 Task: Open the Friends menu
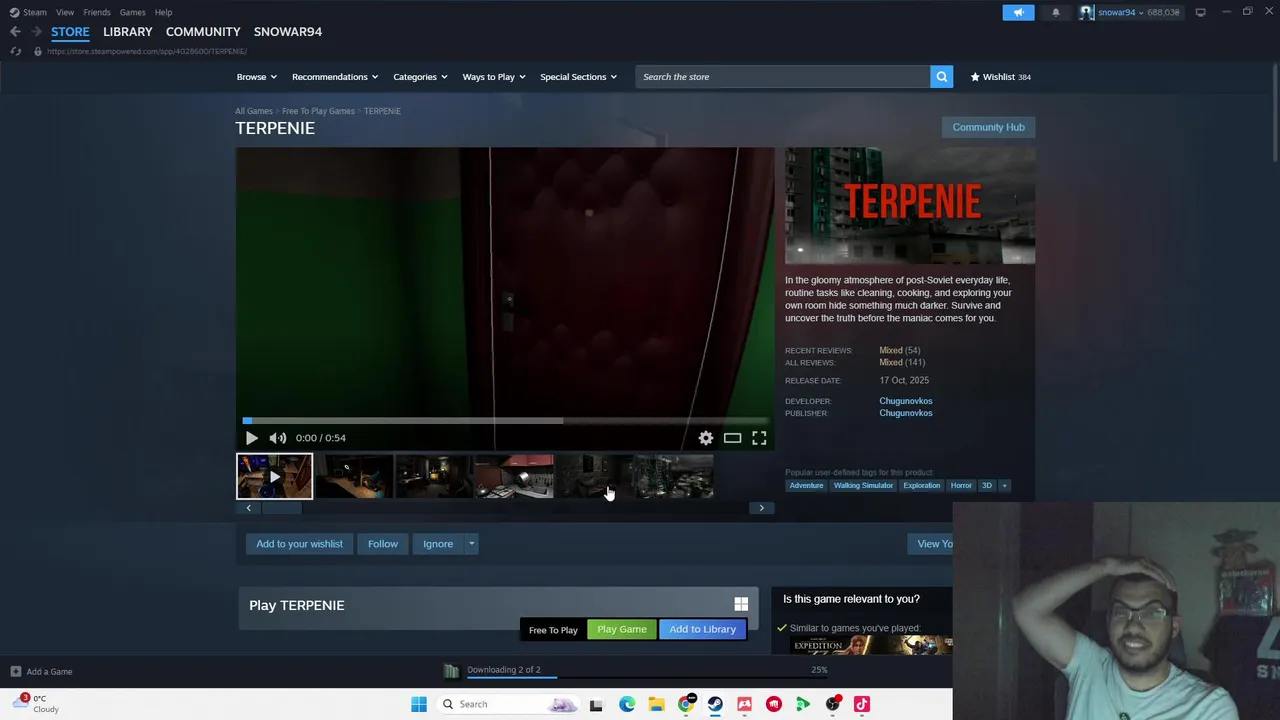pos(97,12)
